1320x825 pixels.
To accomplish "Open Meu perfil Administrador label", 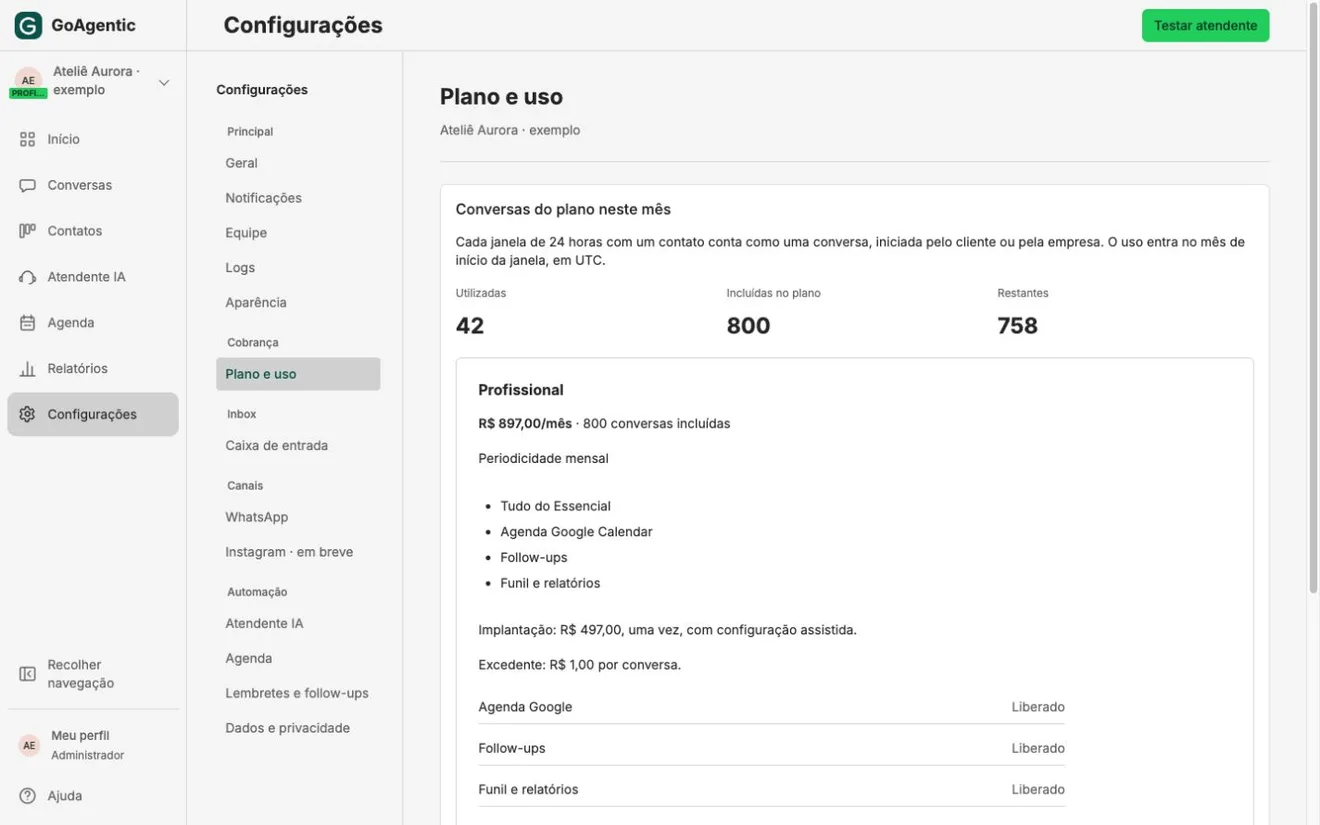I will [x=88, y=745].
